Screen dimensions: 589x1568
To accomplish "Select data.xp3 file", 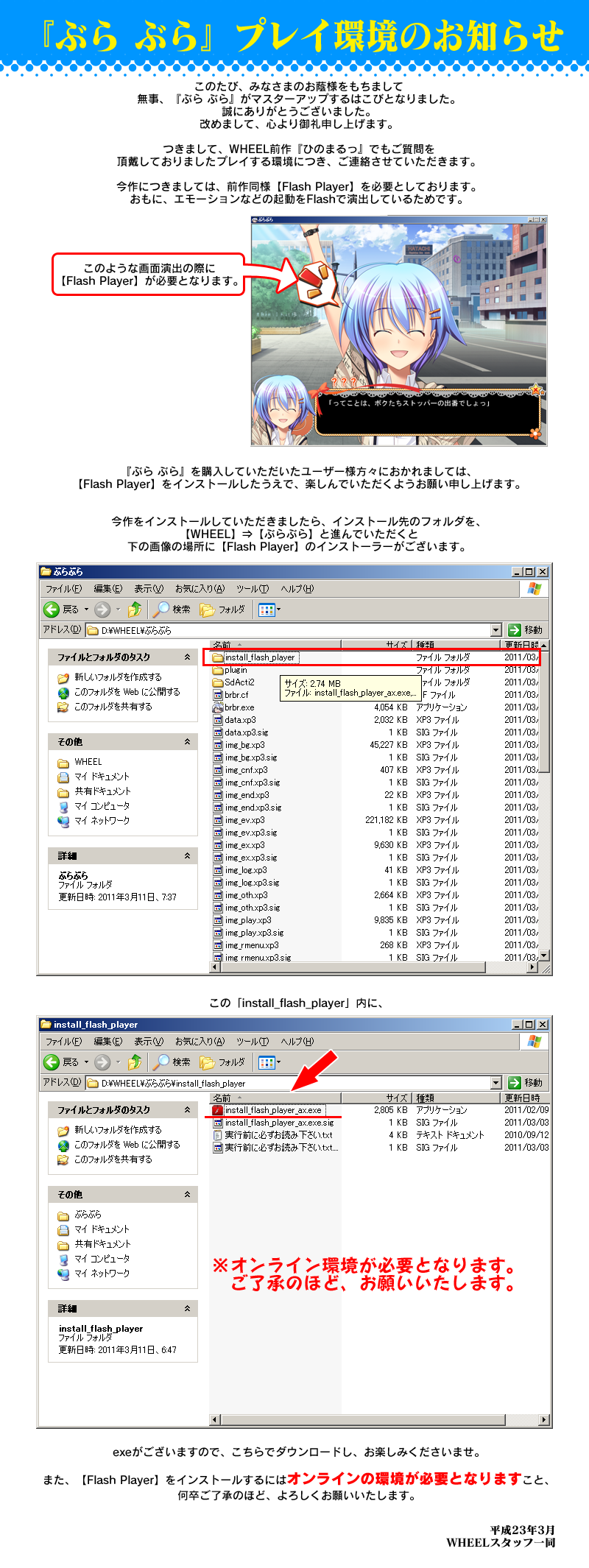I will [x=234, y=720].
